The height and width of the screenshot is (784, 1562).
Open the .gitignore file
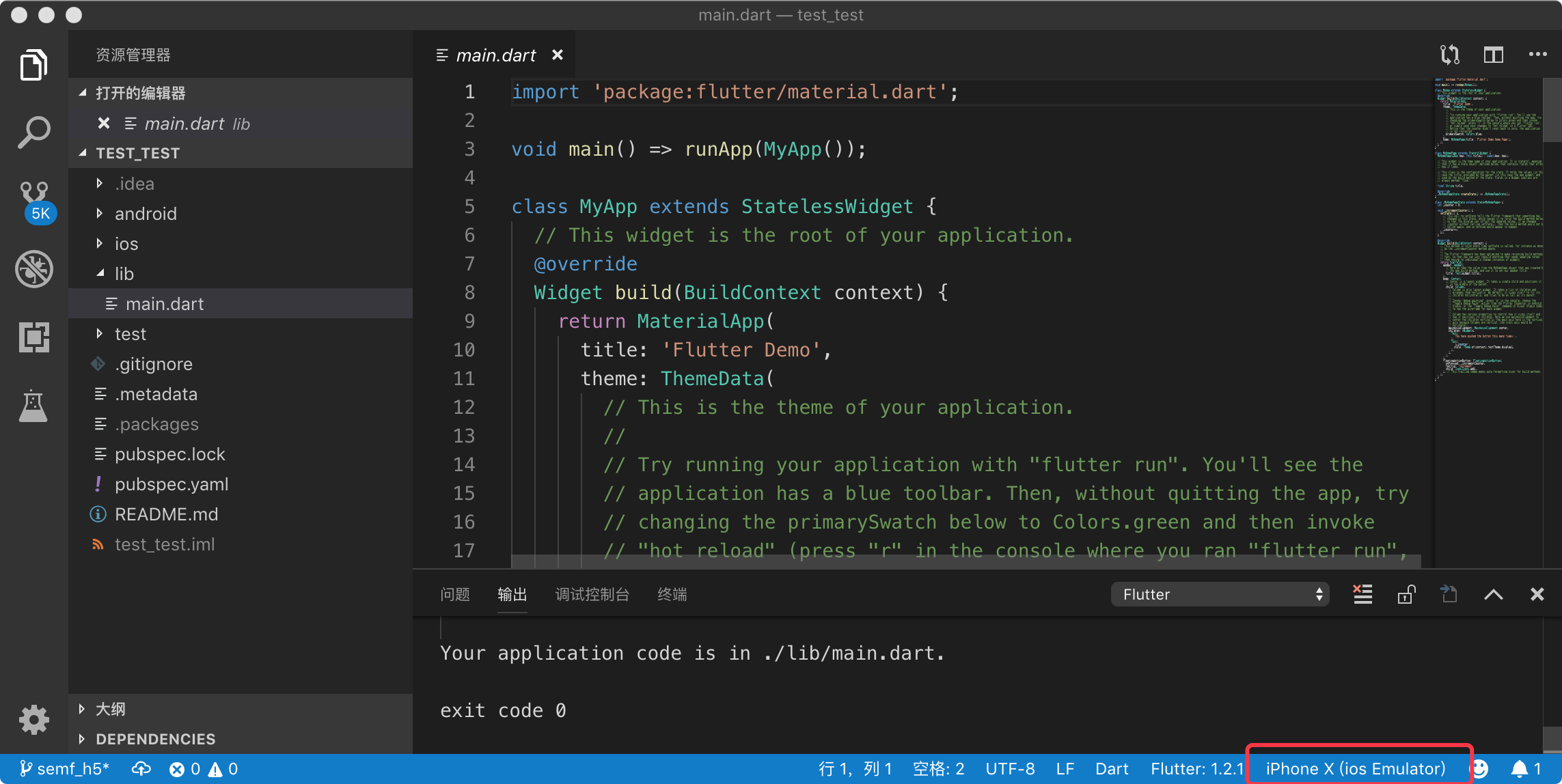pyautogui.click(x=241, y=364)
